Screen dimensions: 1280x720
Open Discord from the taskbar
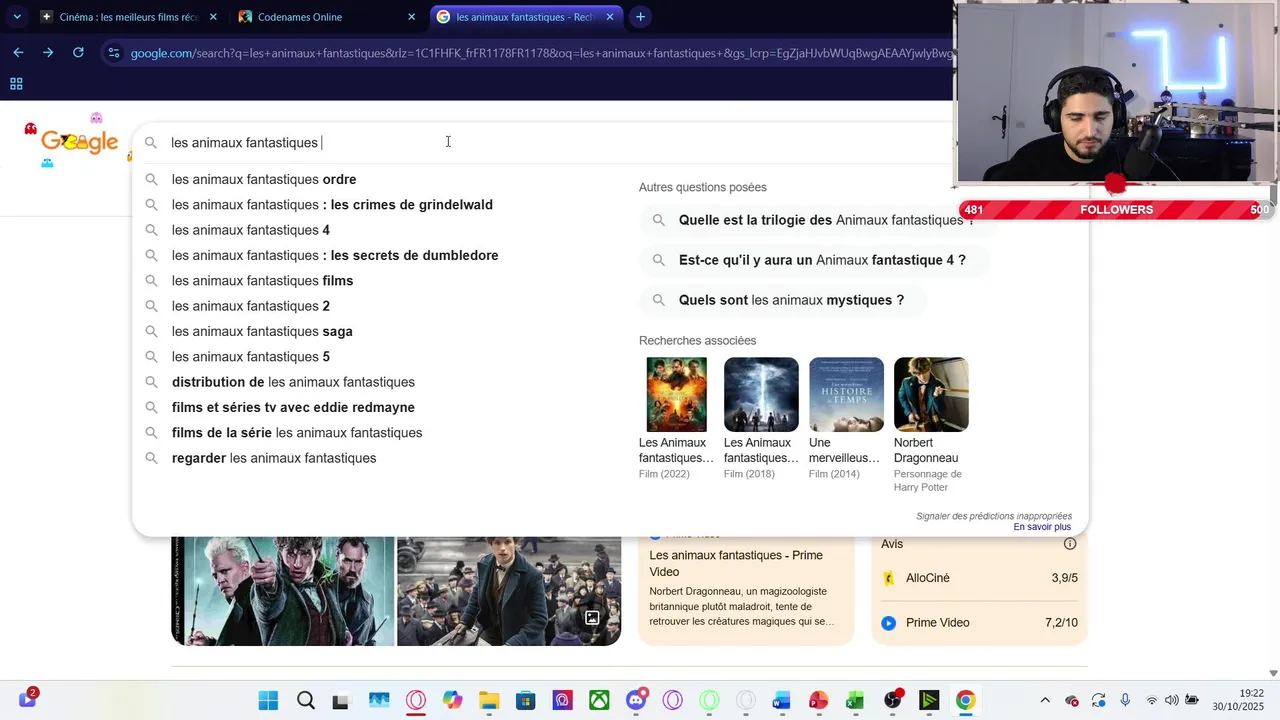coord(636,700)
